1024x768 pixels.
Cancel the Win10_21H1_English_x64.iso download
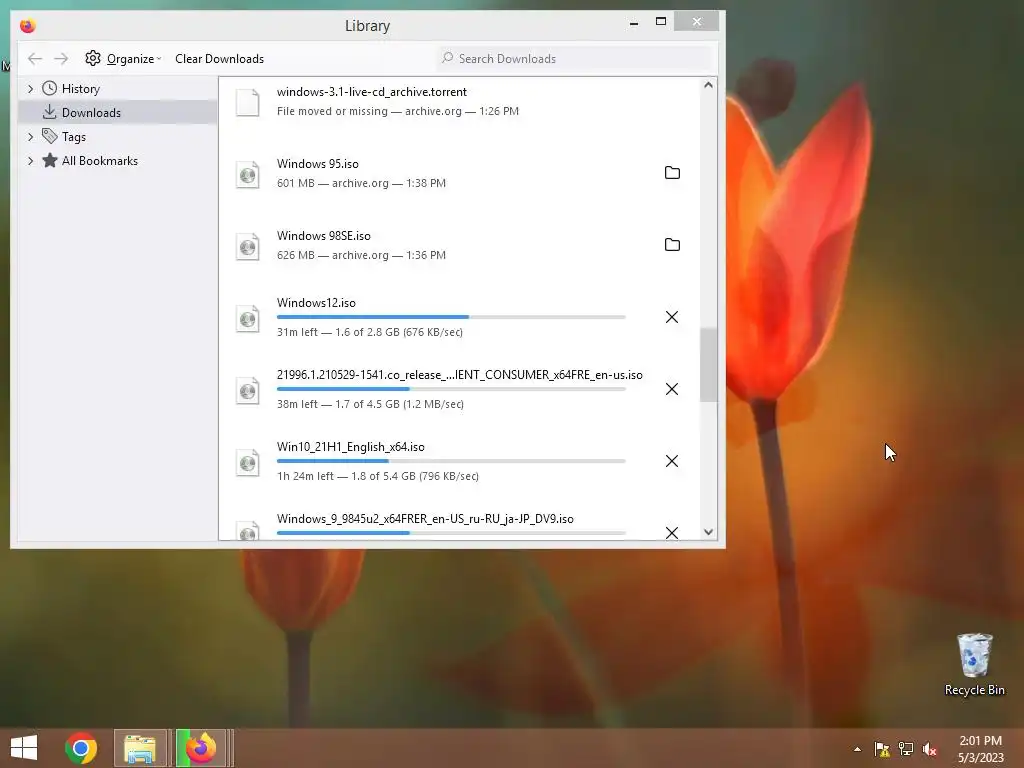[671, 460]
